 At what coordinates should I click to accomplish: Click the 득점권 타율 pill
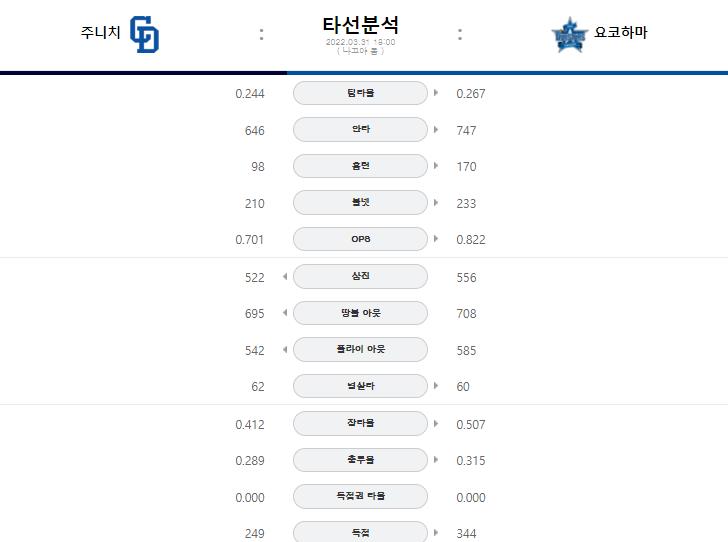pos(360,496)
